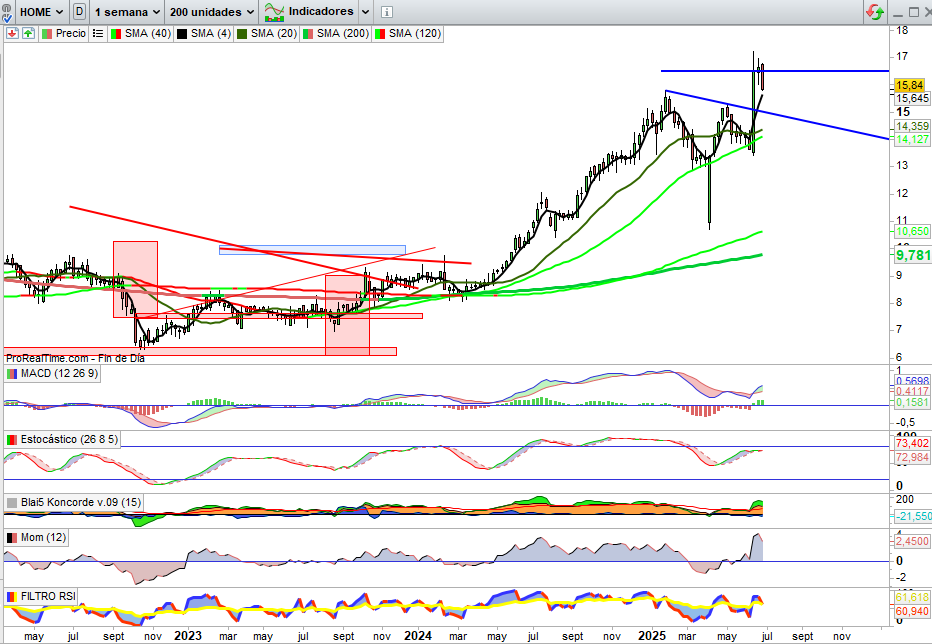This screenshot has width=932, height=644.
Task: Open the Indicadores panel
Action: click(309, 11)
